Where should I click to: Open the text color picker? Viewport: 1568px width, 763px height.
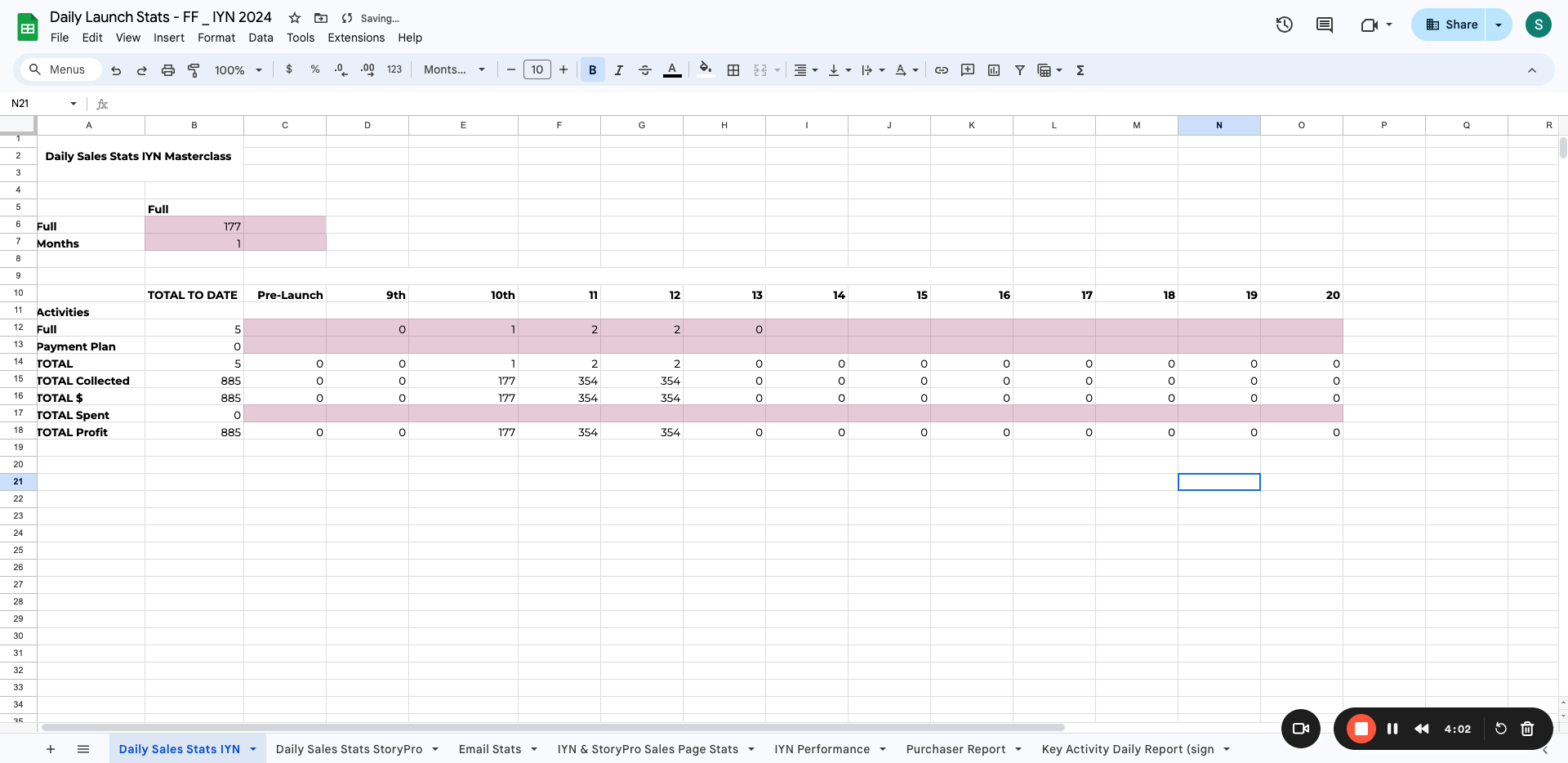coord(672,70)
